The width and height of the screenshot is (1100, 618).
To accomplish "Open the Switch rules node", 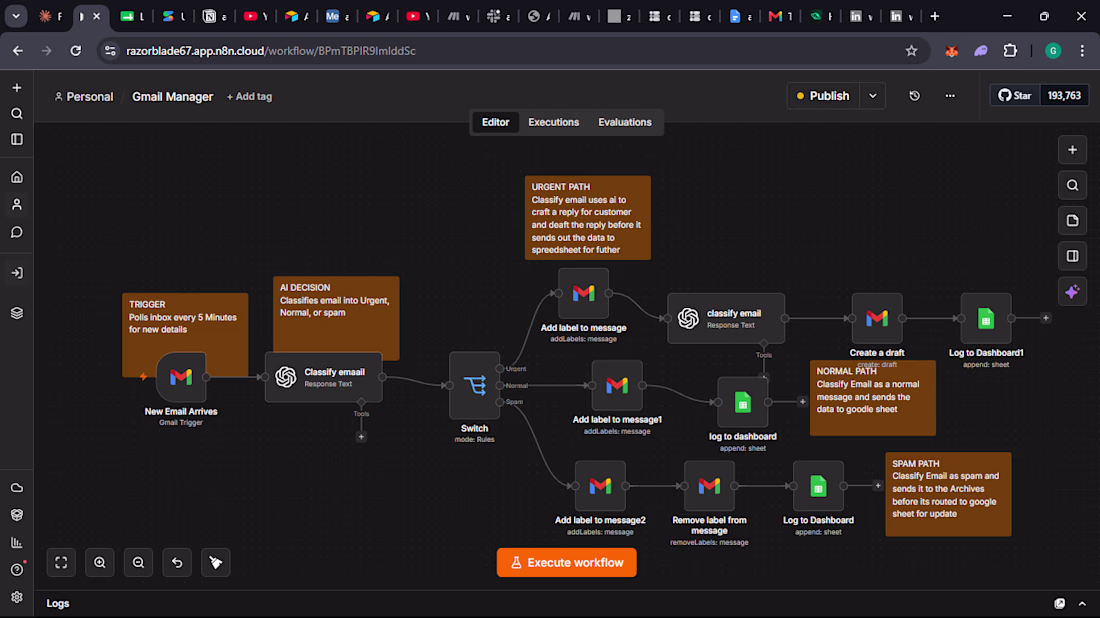I will pyautogui.click(x=474, y=385).
